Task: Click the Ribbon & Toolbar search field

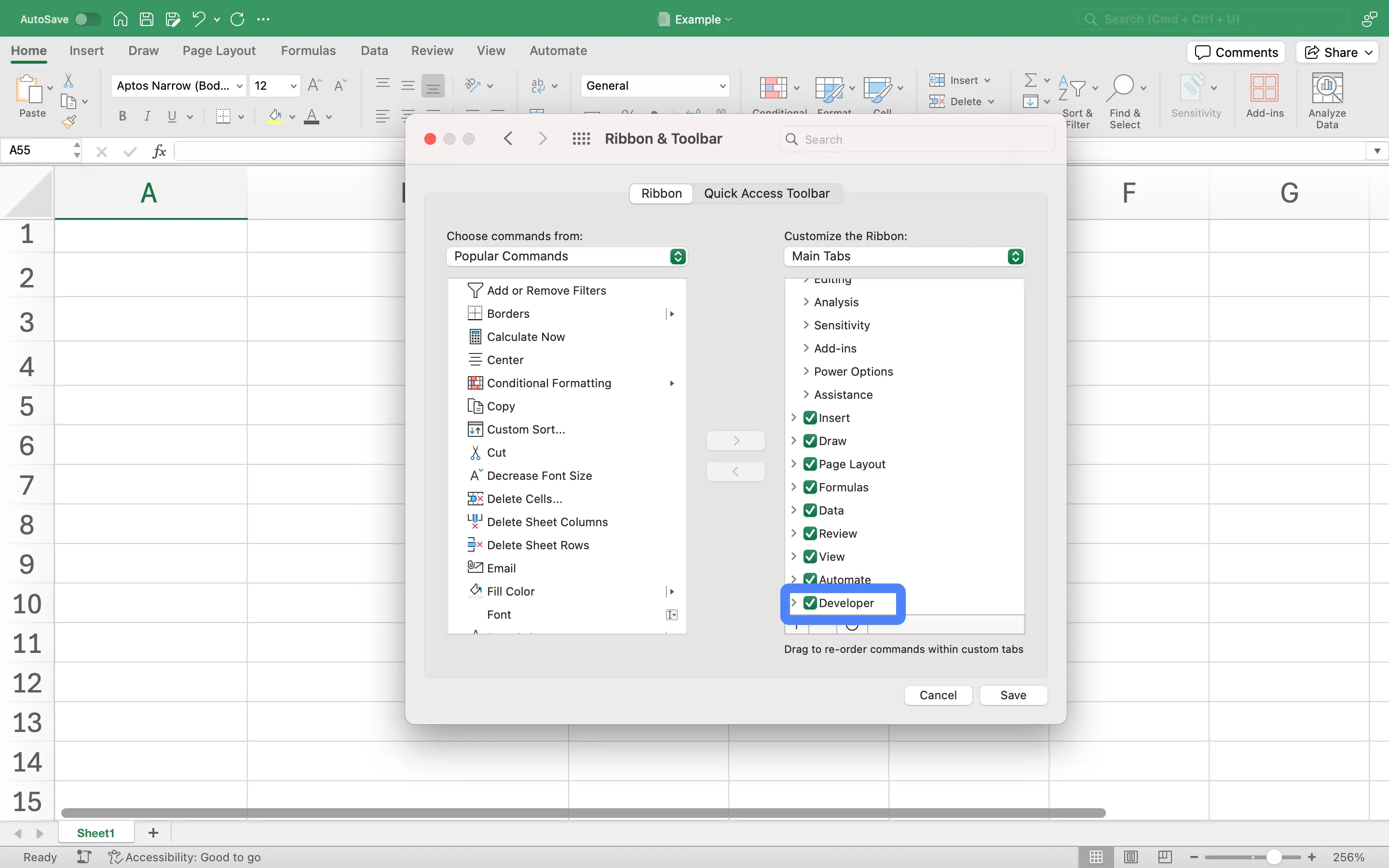Action: pos(917,139)
